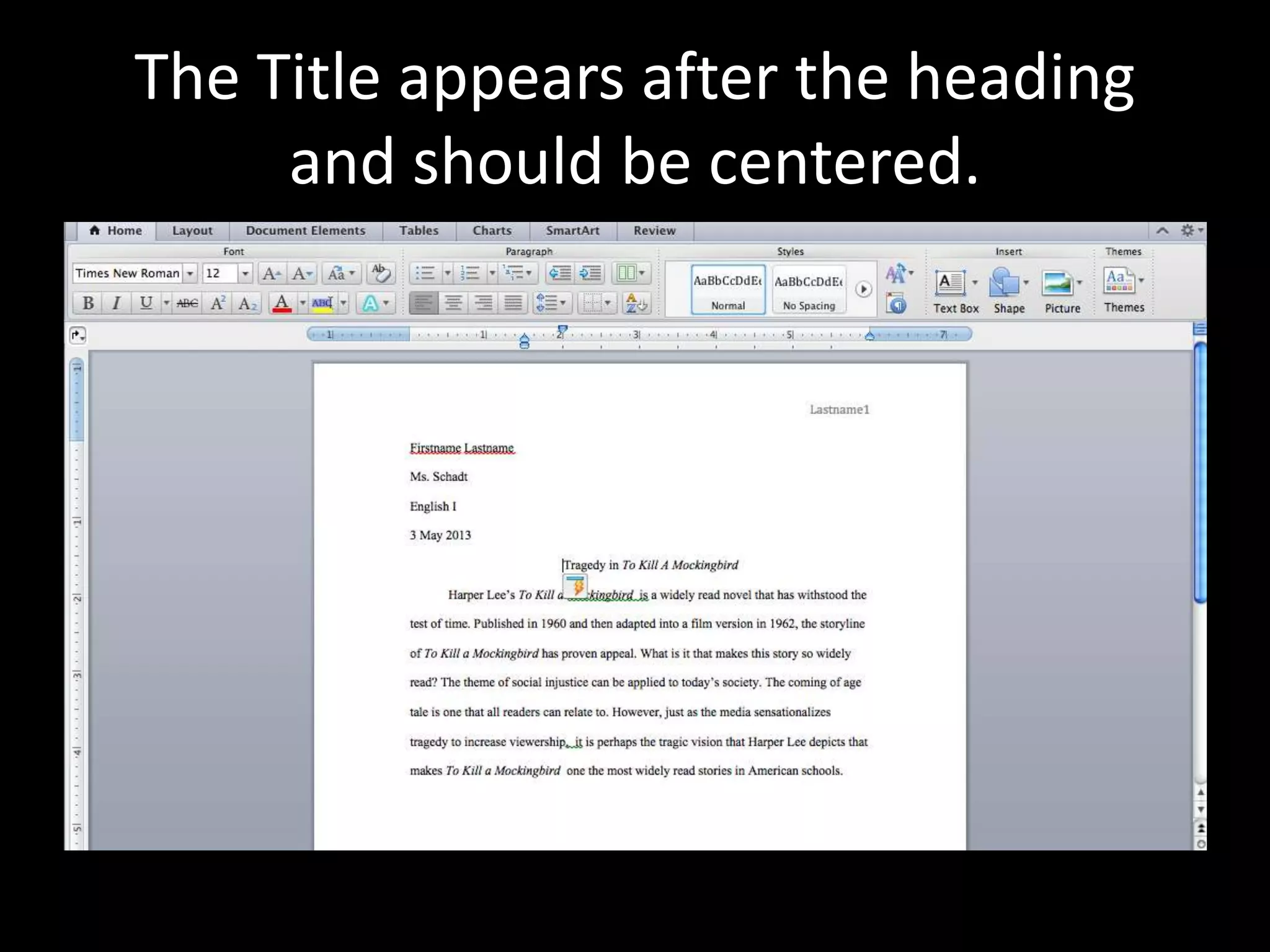Apply the Normal style
This screenshot has width=1270, height=952.
click(x=728, y=289)
